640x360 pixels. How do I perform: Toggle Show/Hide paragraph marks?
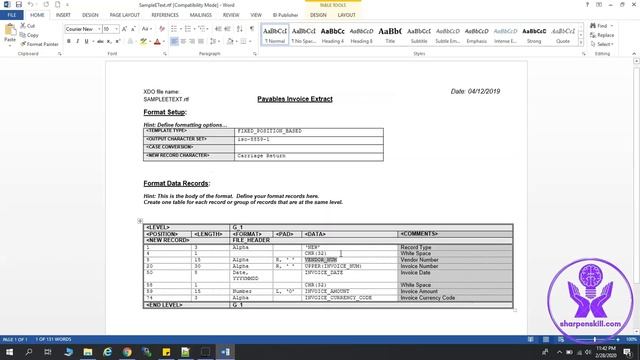[x=252, y=29]
